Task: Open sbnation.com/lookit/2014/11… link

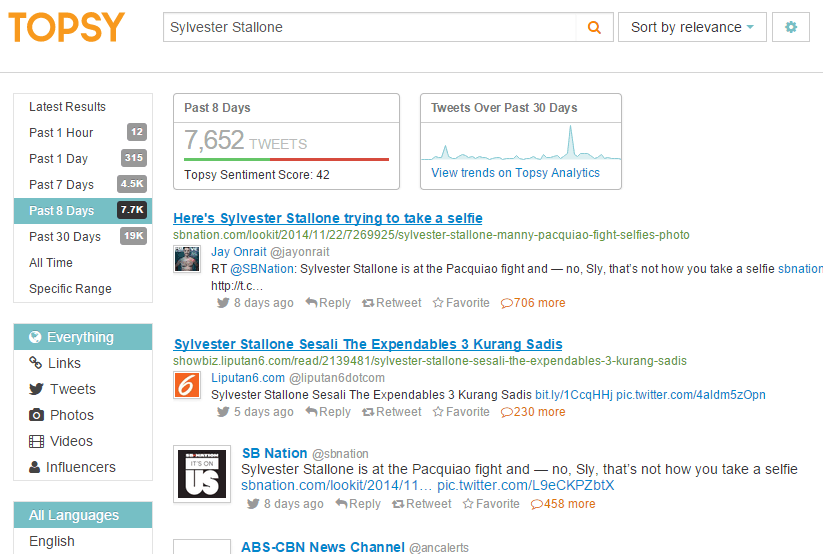Action: tap(336, 485)
